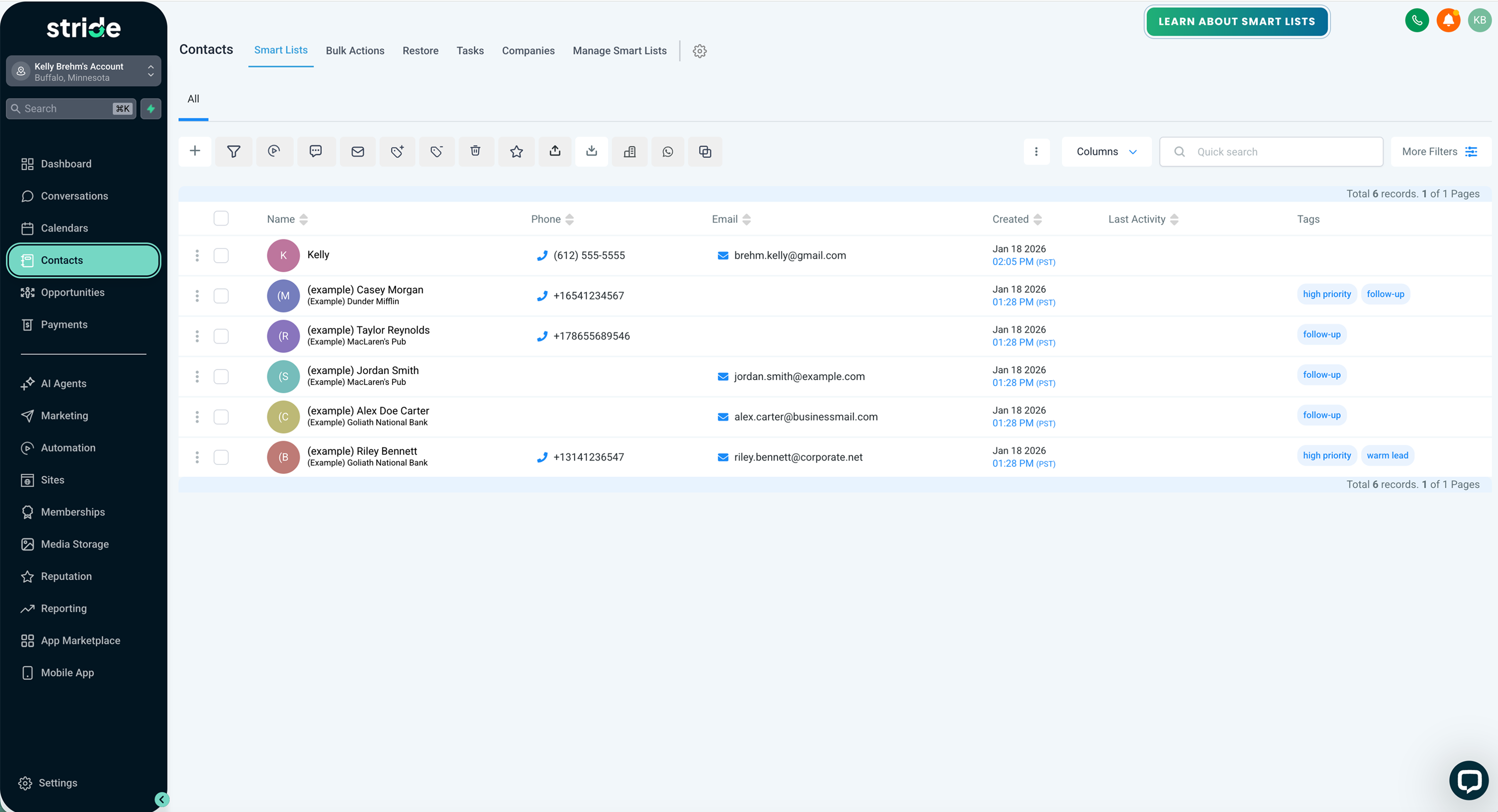Select the All smart list tab

[x=193, y=99]
